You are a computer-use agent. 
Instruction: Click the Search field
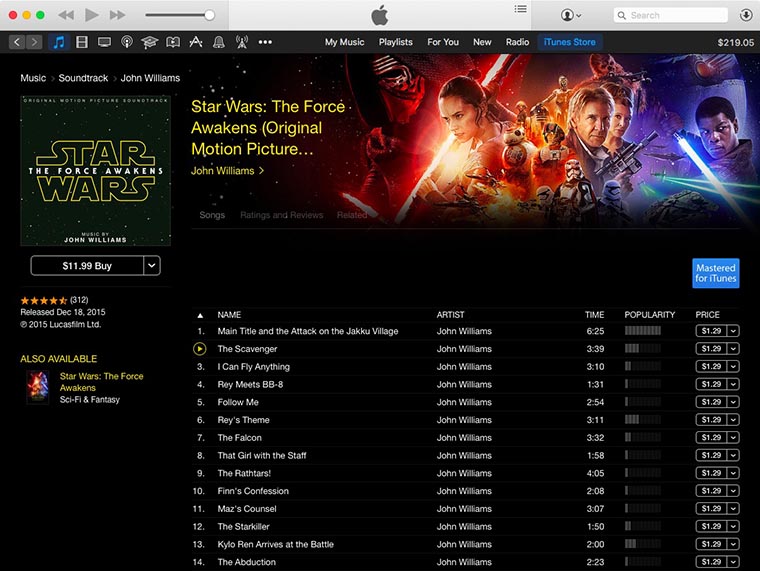[x=671, y=15]
